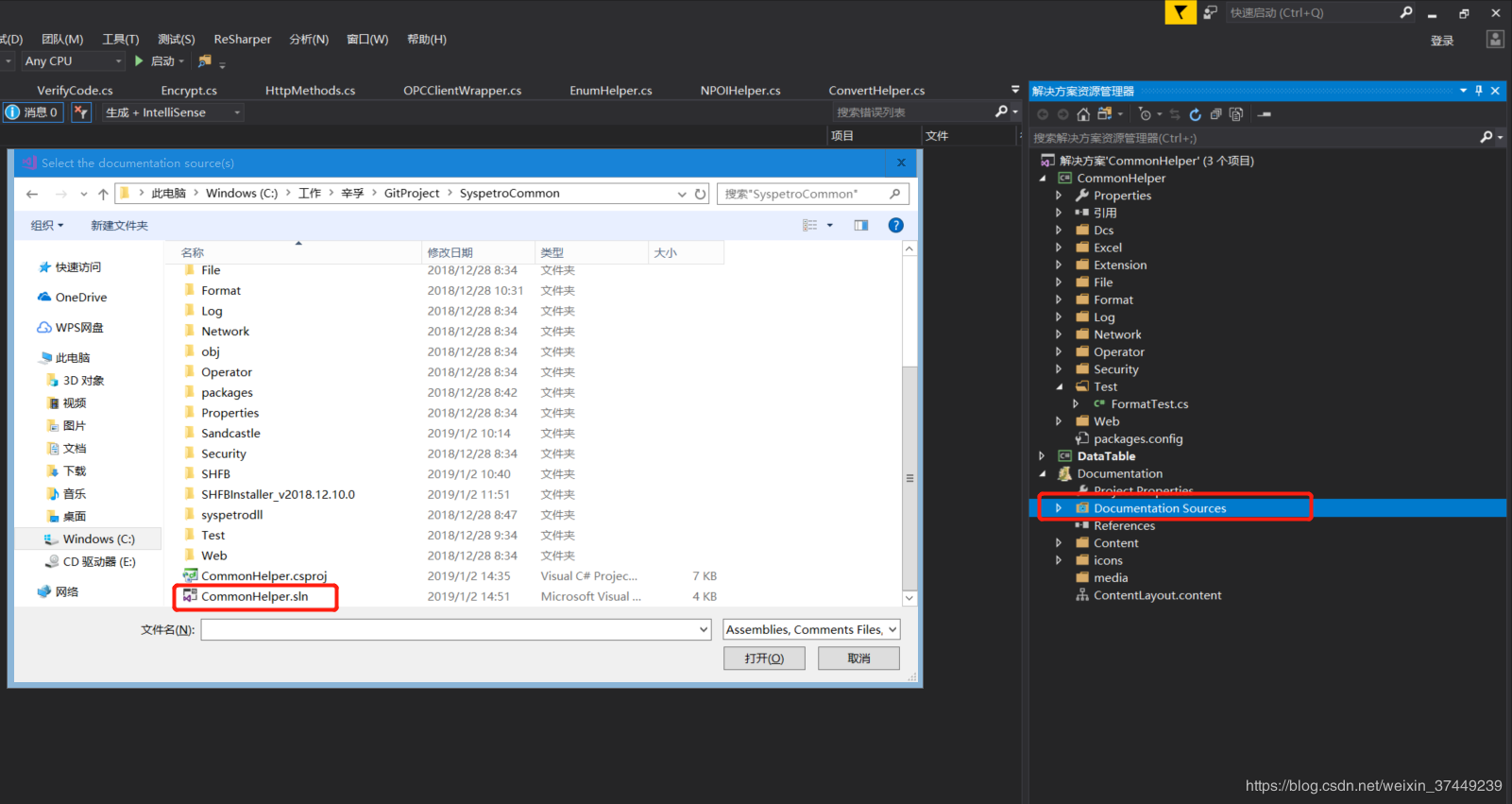Select the Sandcastle folder in file list
1512x804 pixels.
[230, 433]
